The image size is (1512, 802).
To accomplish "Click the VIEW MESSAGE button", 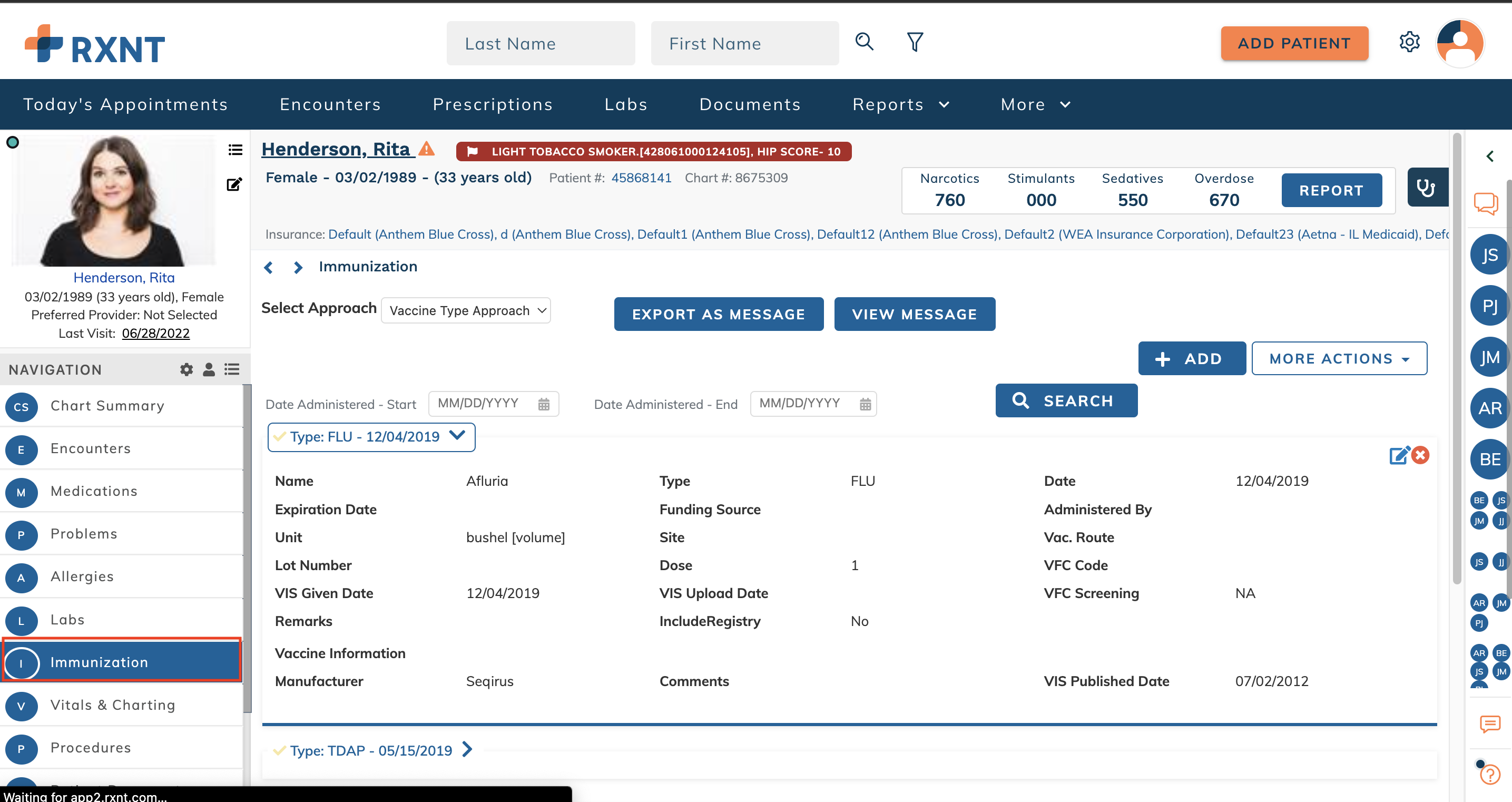I will pos(915,314).
